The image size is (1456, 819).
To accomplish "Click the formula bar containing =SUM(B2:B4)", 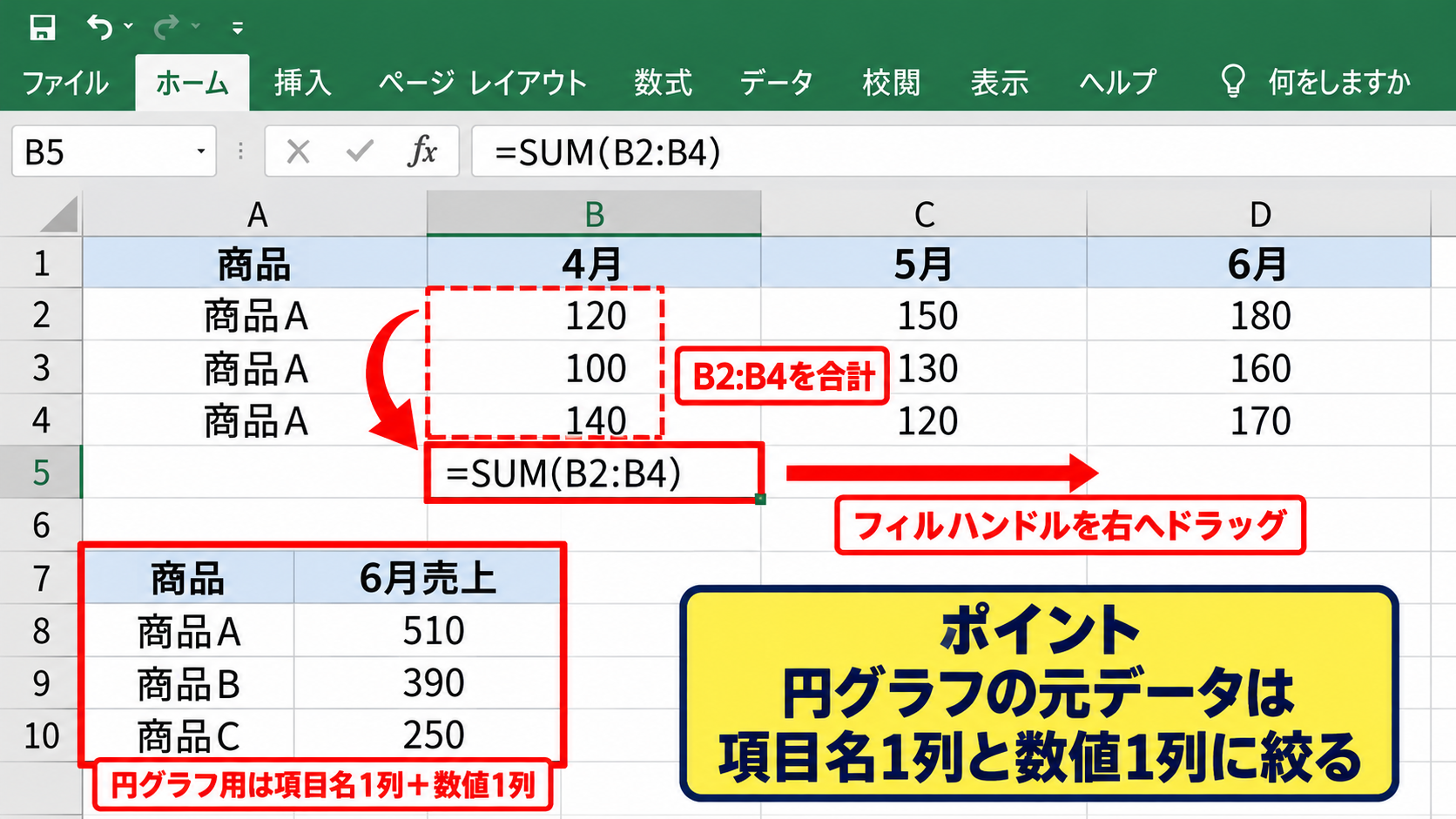I will (963, 152).
